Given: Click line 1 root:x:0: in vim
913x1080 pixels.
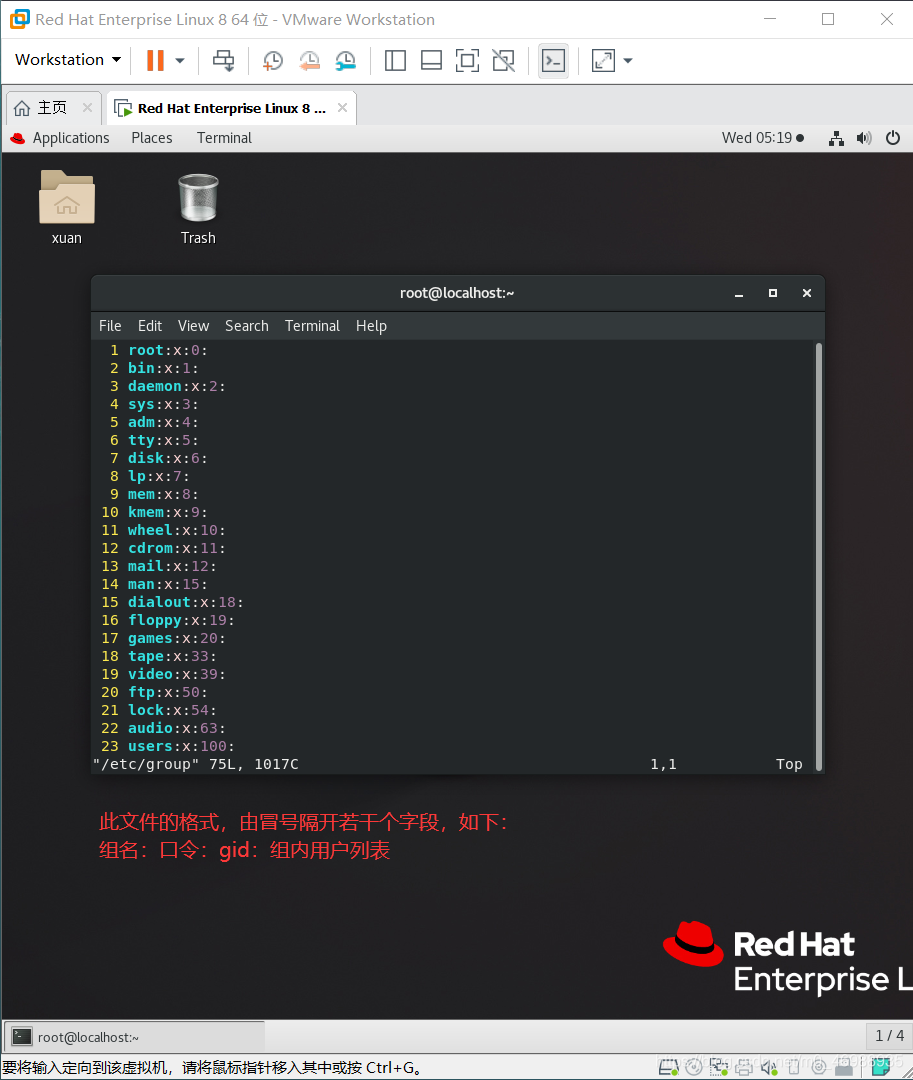Looking at the screenshot, I should point(167,351).
